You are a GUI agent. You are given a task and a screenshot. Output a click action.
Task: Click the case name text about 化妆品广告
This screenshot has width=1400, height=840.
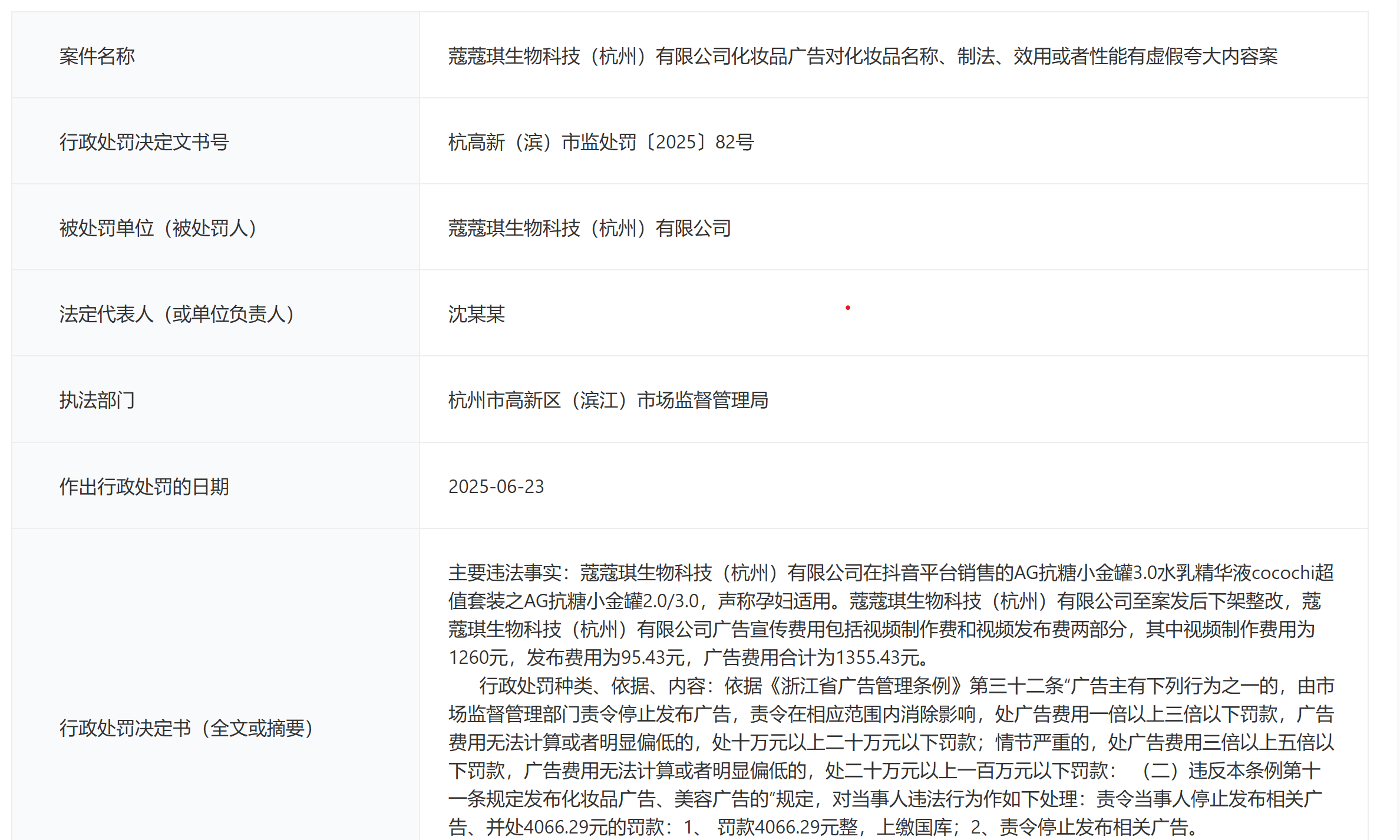pyautogui.click(x=862, y=56)
